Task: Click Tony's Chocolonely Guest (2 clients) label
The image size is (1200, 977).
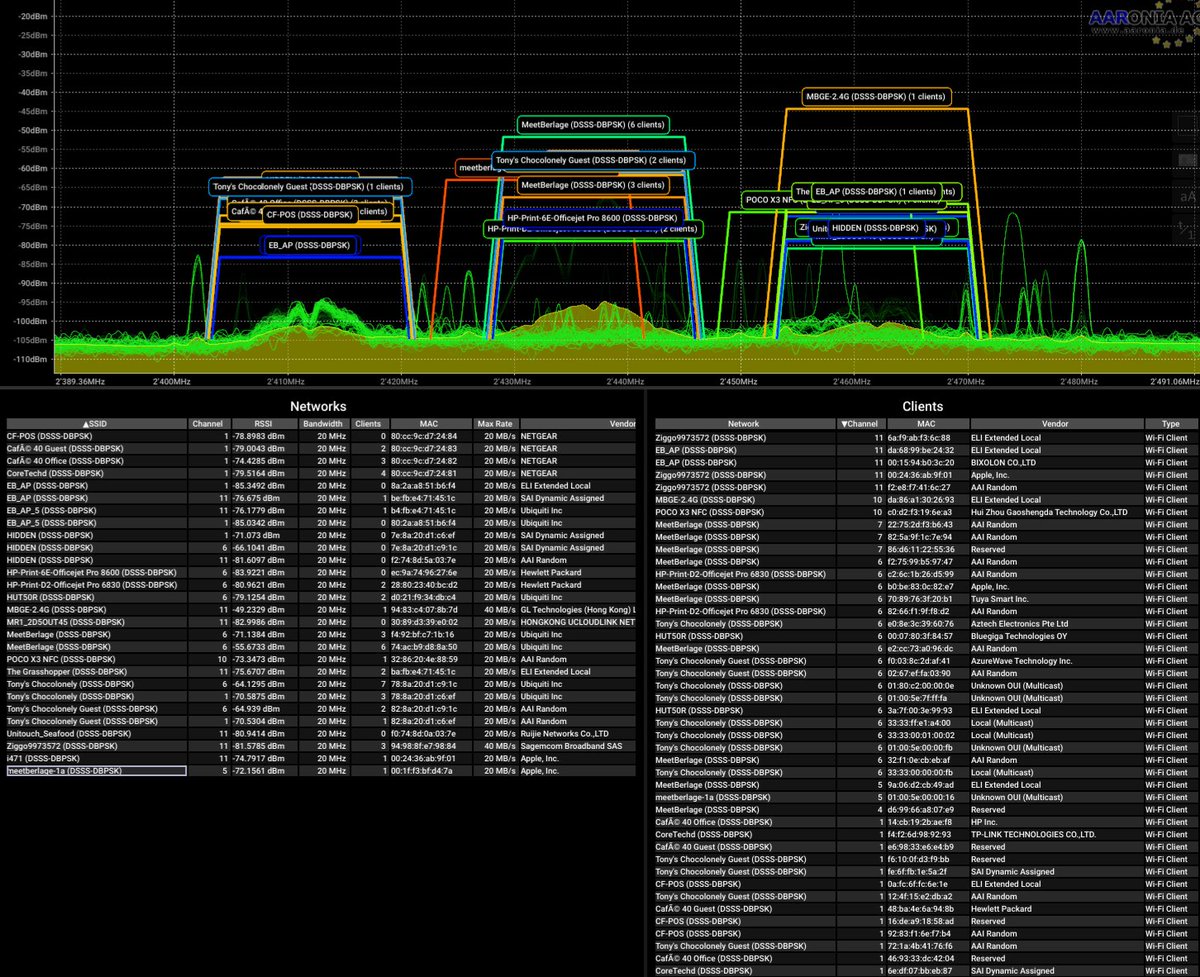Action: (x=591, y=160)
